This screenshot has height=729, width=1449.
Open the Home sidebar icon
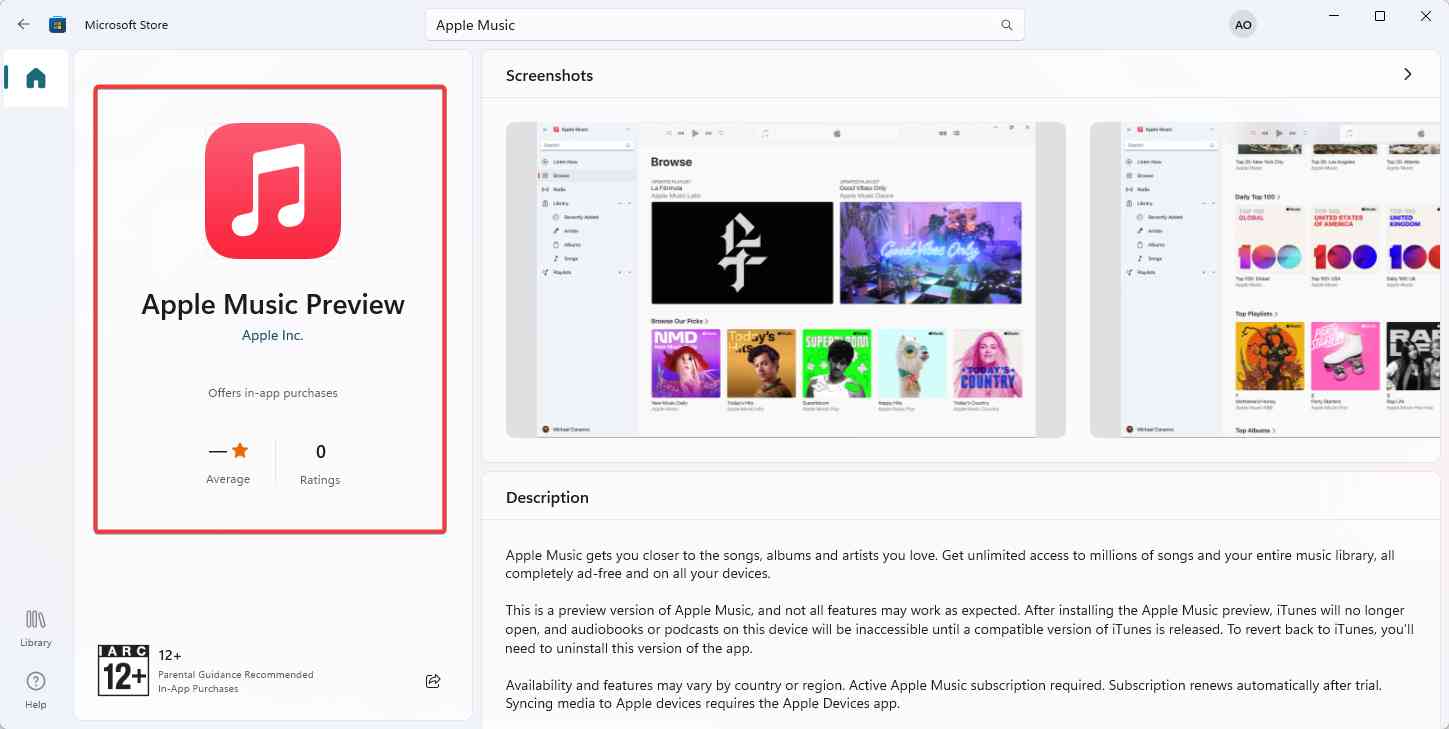(36, 78)
